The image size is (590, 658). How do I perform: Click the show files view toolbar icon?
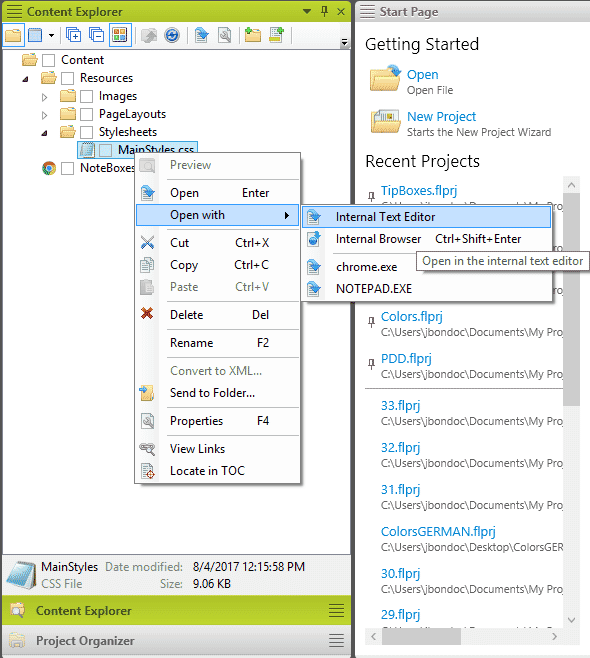[35, 35]
